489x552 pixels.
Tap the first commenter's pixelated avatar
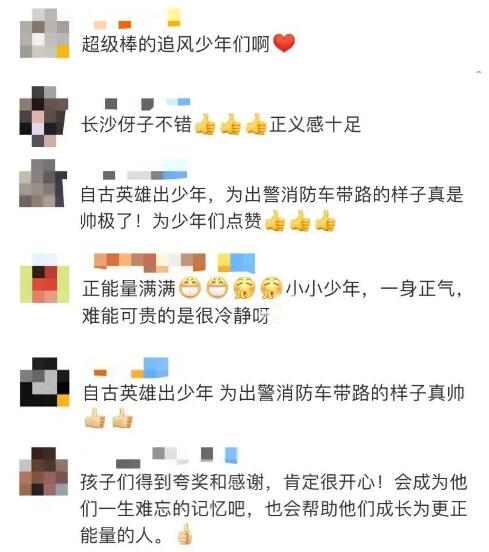point(44,33)
